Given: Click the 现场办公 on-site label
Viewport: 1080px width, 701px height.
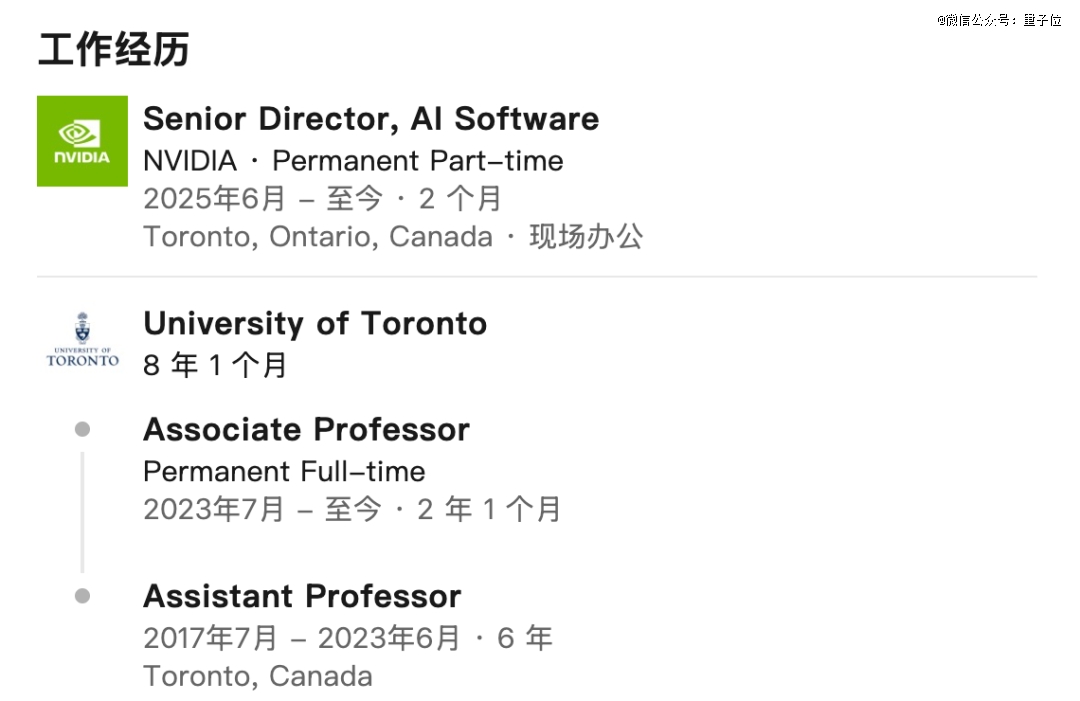Looking at the screenshot, I should click(x=586, y=236).
